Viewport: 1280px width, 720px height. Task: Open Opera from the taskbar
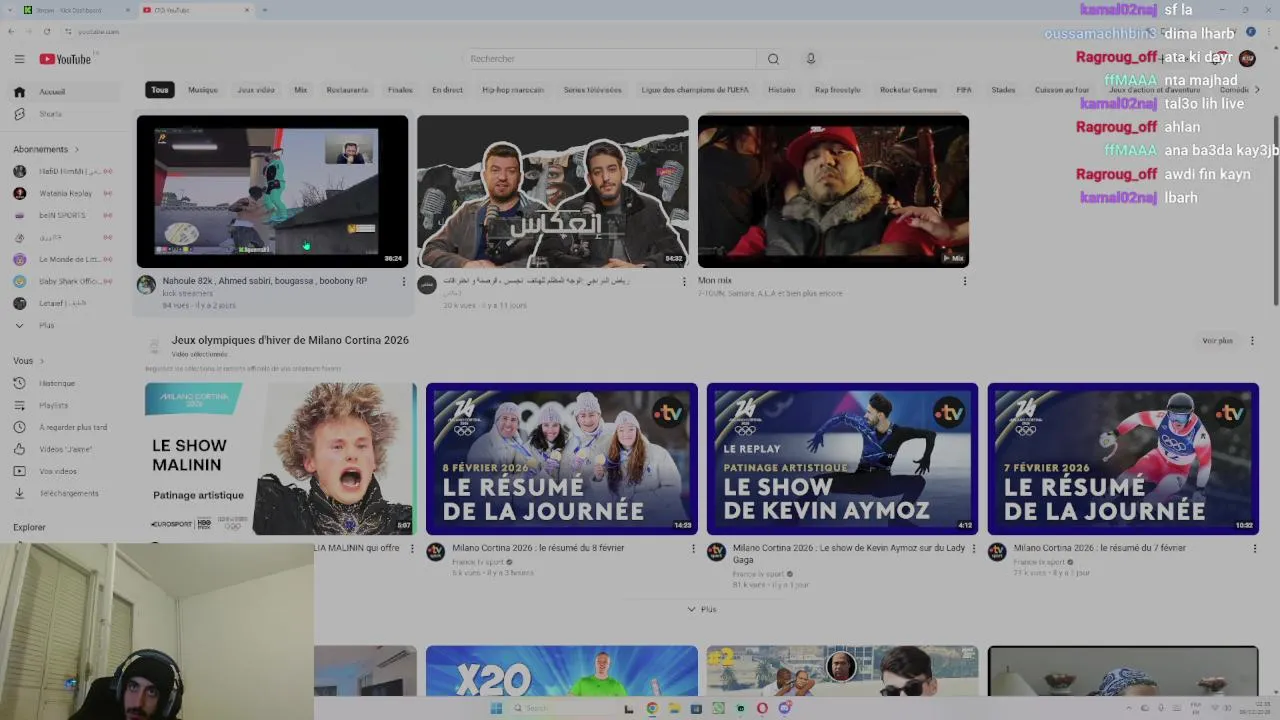(762, 708)
